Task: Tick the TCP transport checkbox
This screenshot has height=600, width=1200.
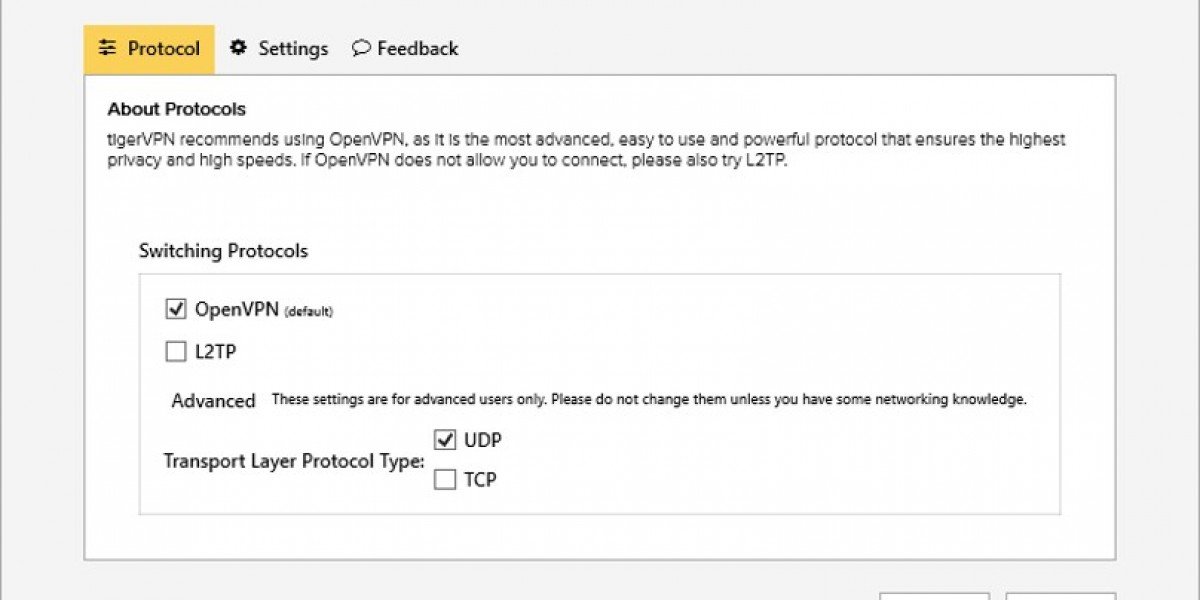Action: click(445, 480)
